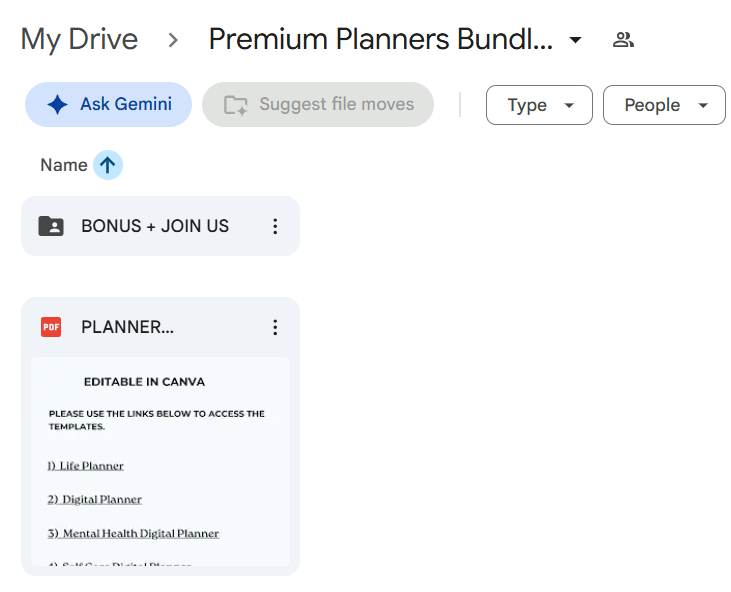Click folder sparkle icon in Suggest file moves
731x592 pixels.
pyautogui.click(x=236, y=105)
